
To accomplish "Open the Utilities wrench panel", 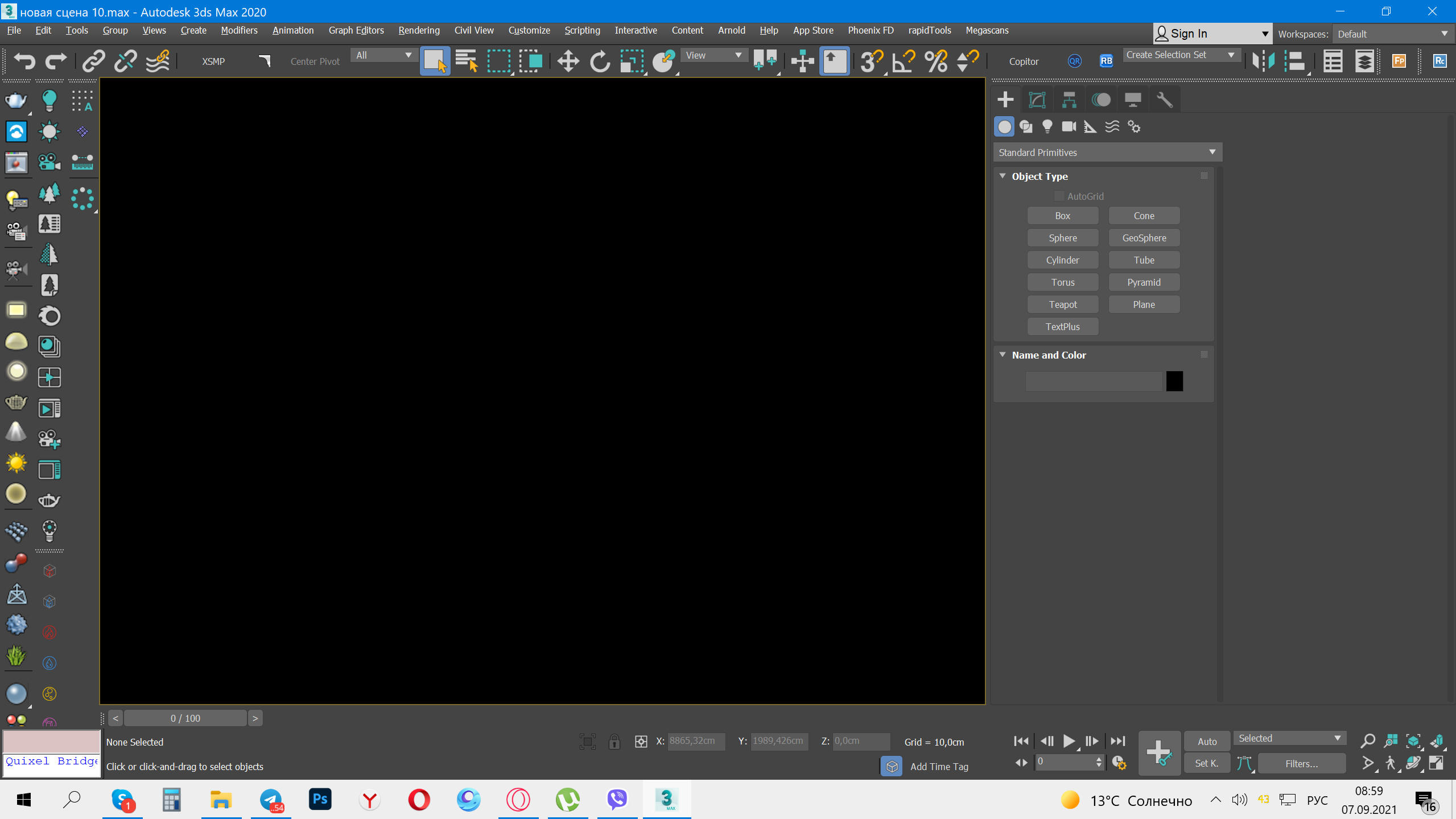I will (x=1164, y=100).
